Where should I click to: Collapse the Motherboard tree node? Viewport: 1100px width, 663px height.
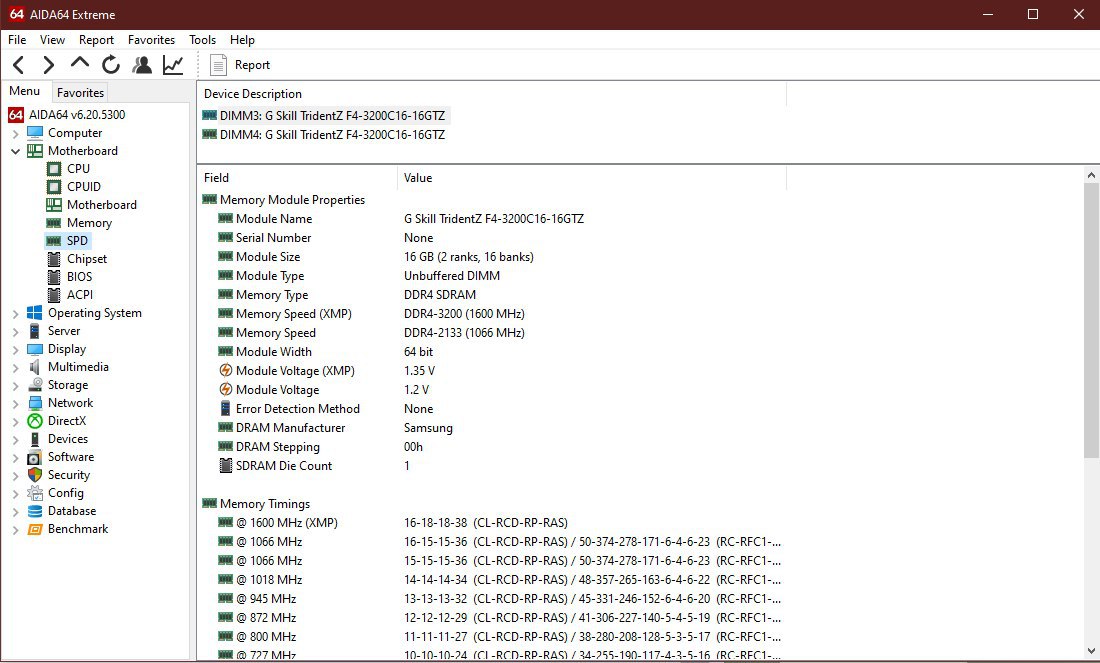point(15,151)
